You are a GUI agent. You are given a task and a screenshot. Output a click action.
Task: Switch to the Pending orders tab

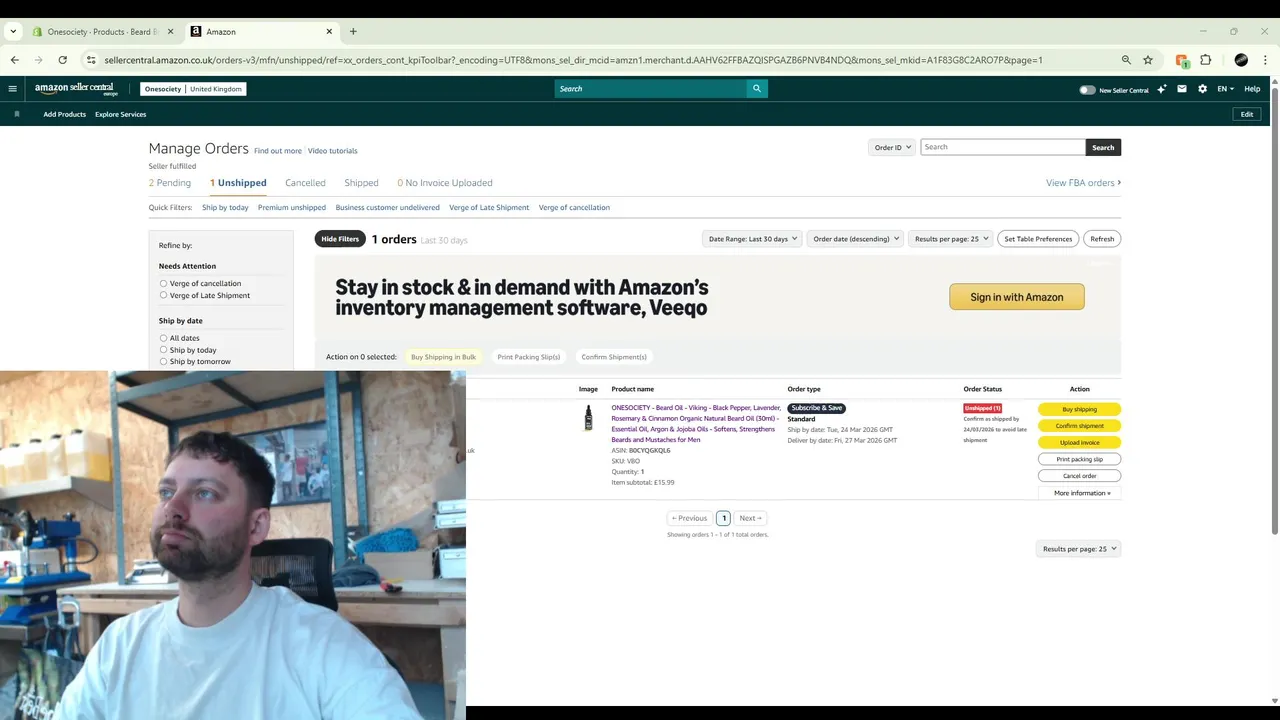170,183
